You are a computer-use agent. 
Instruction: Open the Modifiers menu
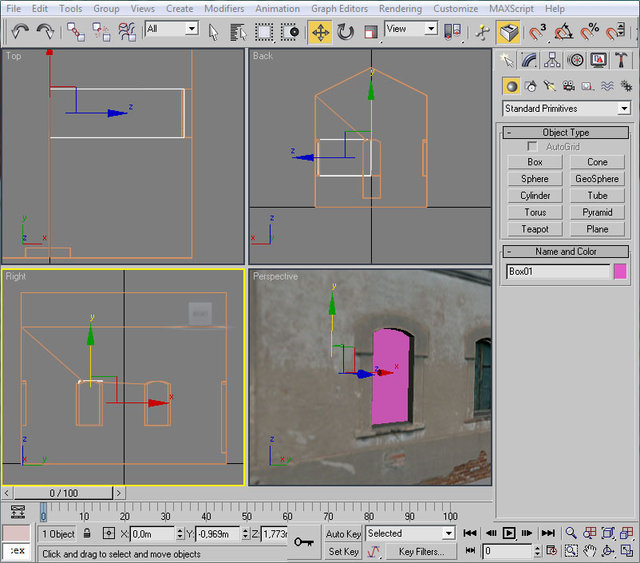click(x=223, y=8)
